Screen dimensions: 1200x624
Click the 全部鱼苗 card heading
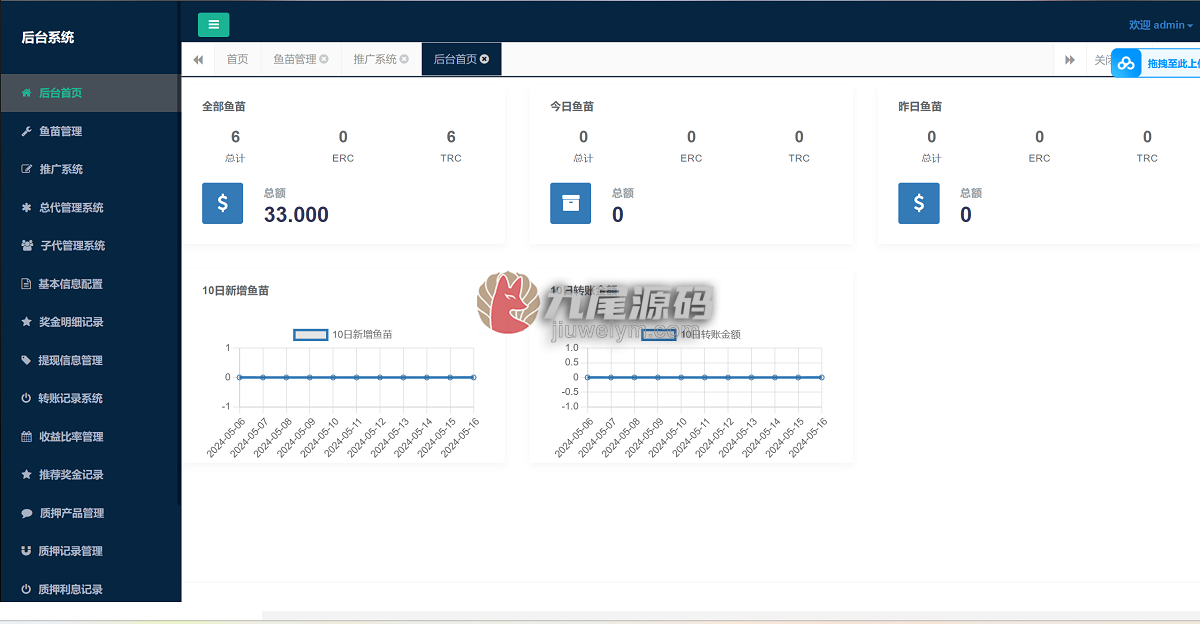pos(222,106)
